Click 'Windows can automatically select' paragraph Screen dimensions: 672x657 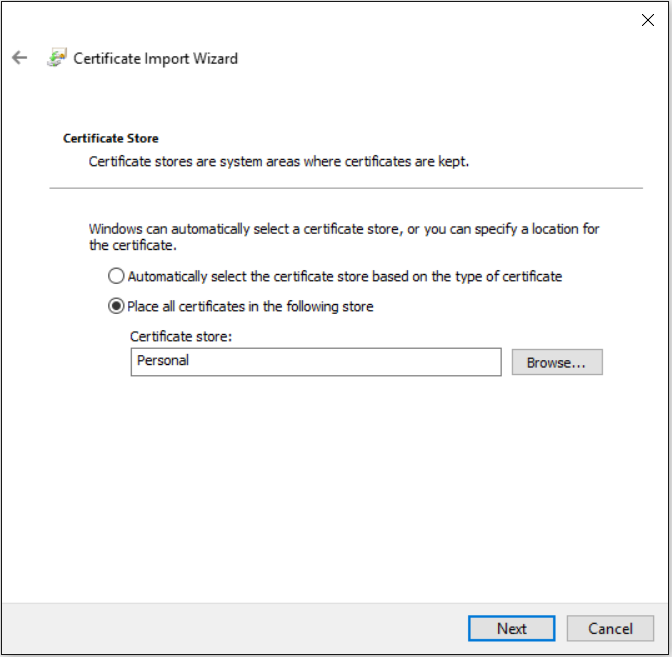pyautogui.click(x=344, y=237)
